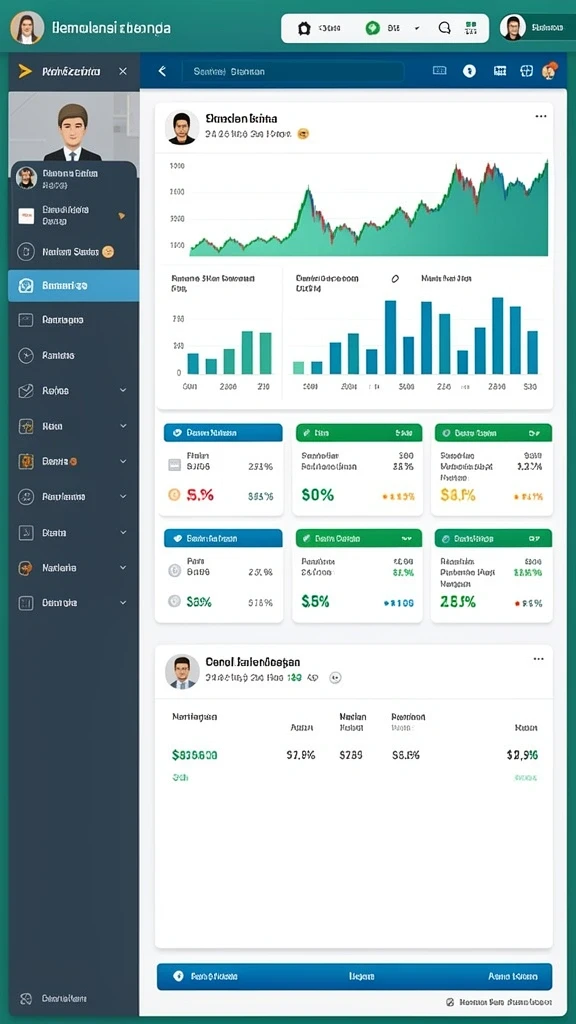Image resolution: width=576 pixels, height=1024 pixels.
Task: Open three-dot menu on the line chart card
Action: click(541, 116)
